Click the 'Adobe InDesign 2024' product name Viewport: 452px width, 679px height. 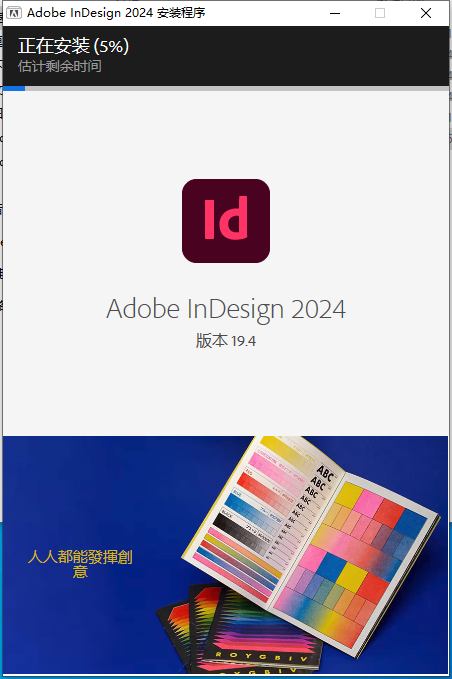click(x=226, y=309)
